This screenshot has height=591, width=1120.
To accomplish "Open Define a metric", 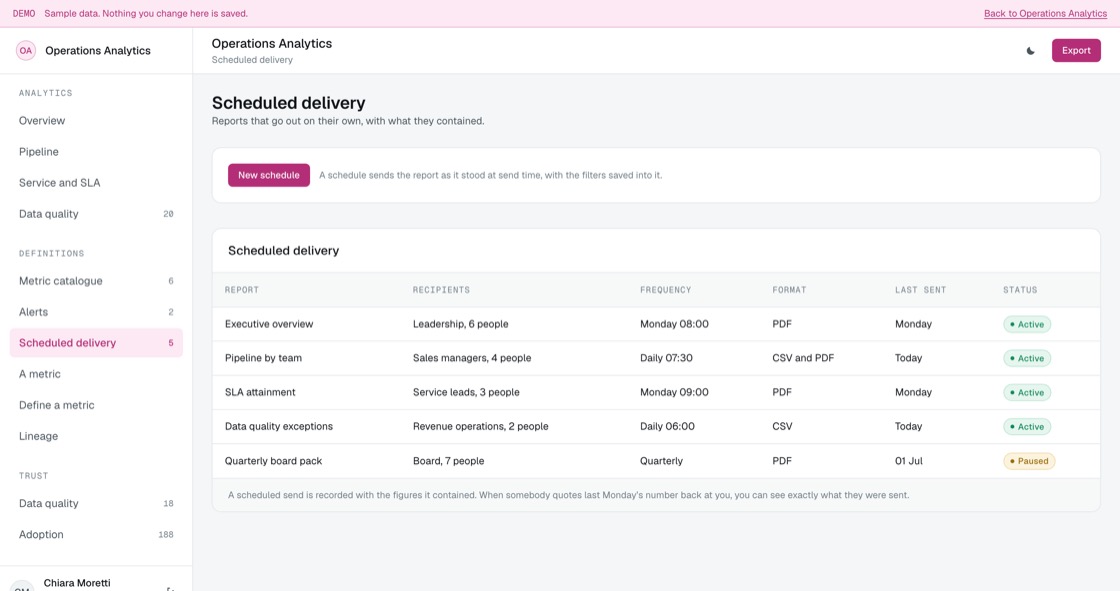I will [96, 405].
